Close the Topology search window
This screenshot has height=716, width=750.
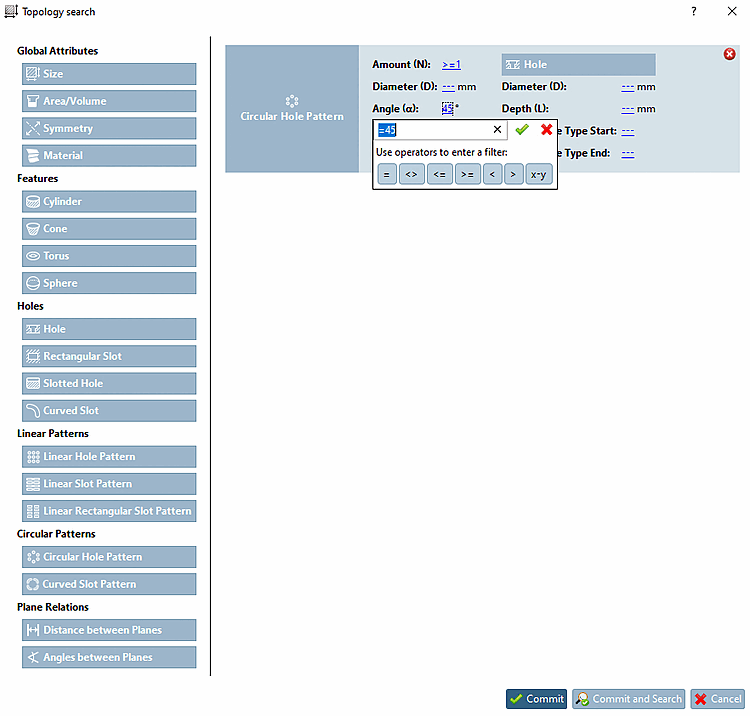click(x=732, y=11)
